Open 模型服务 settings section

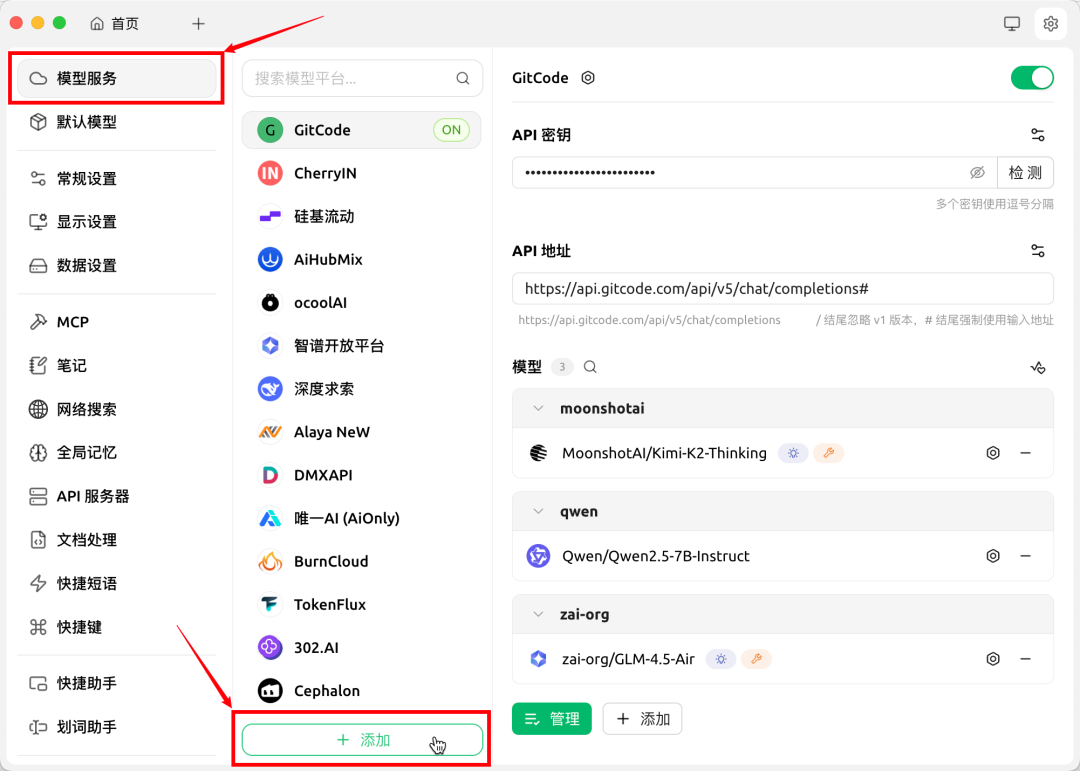(x=116, y=79)
